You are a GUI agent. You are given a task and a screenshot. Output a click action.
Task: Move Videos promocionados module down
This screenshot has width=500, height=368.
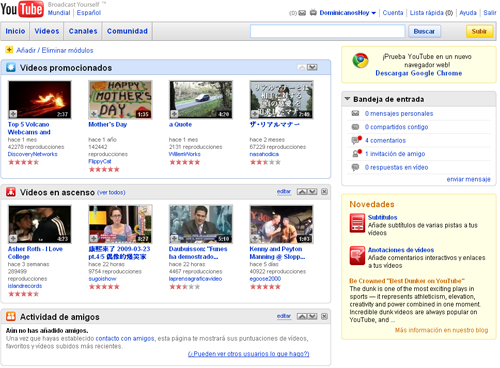click(x=312, y=67)
